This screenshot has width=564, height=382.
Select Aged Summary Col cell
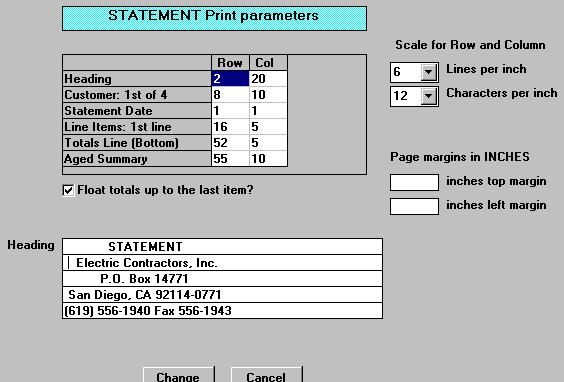[x=268, y=159]
